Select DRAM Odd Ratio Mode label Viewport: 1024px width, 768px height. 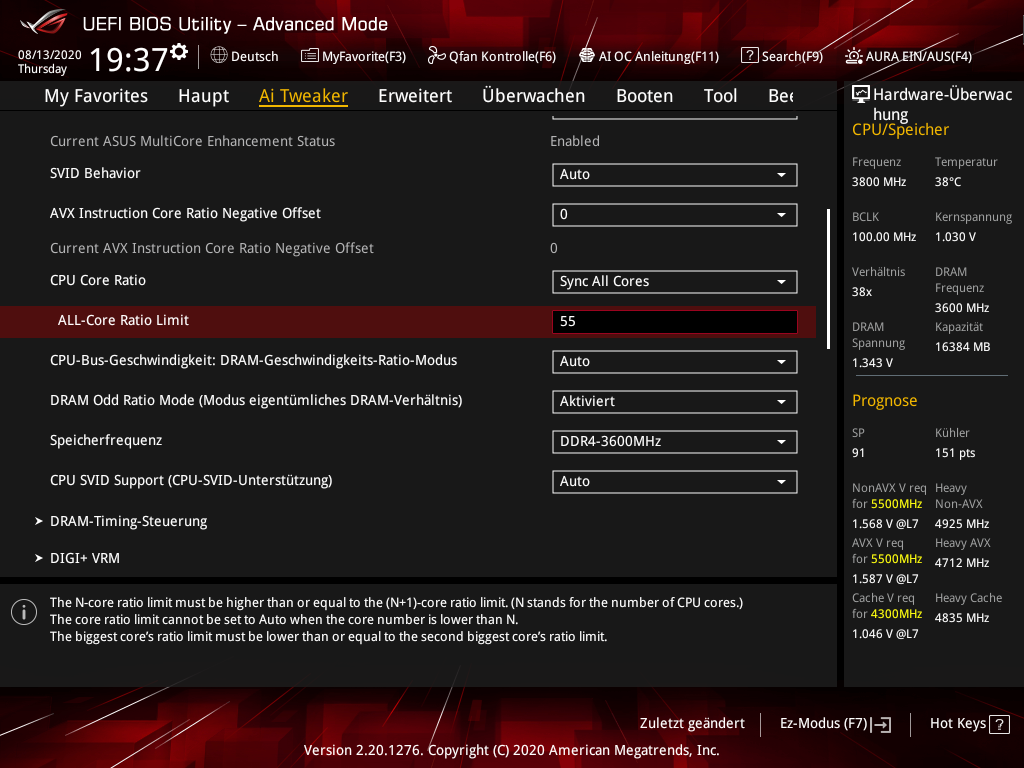pos(256,400)
